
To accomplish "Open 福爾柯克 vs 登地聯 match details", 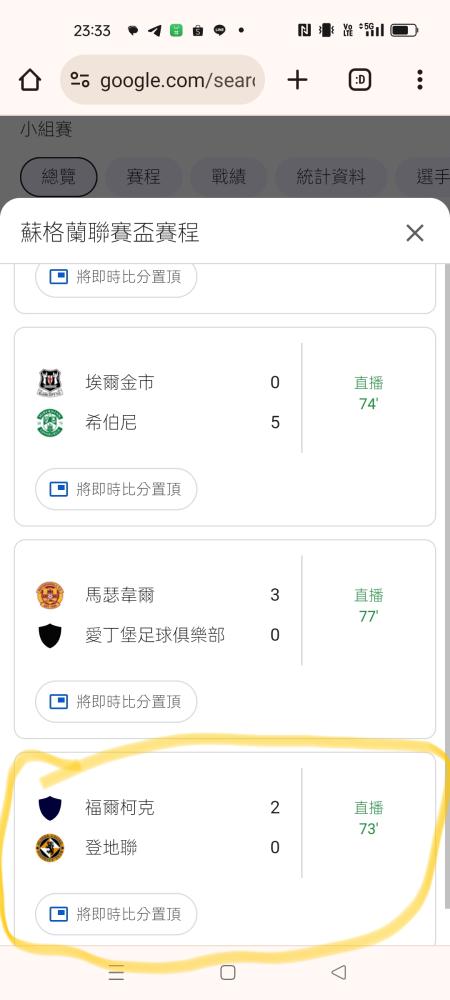I will click(225, 827).
